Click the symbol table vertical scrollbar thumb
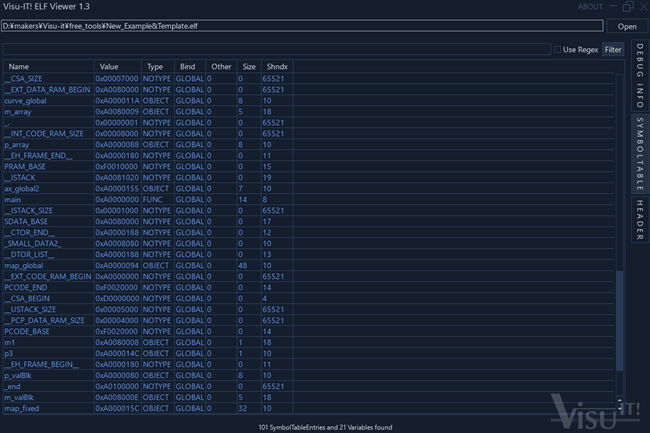 point(620,321)
